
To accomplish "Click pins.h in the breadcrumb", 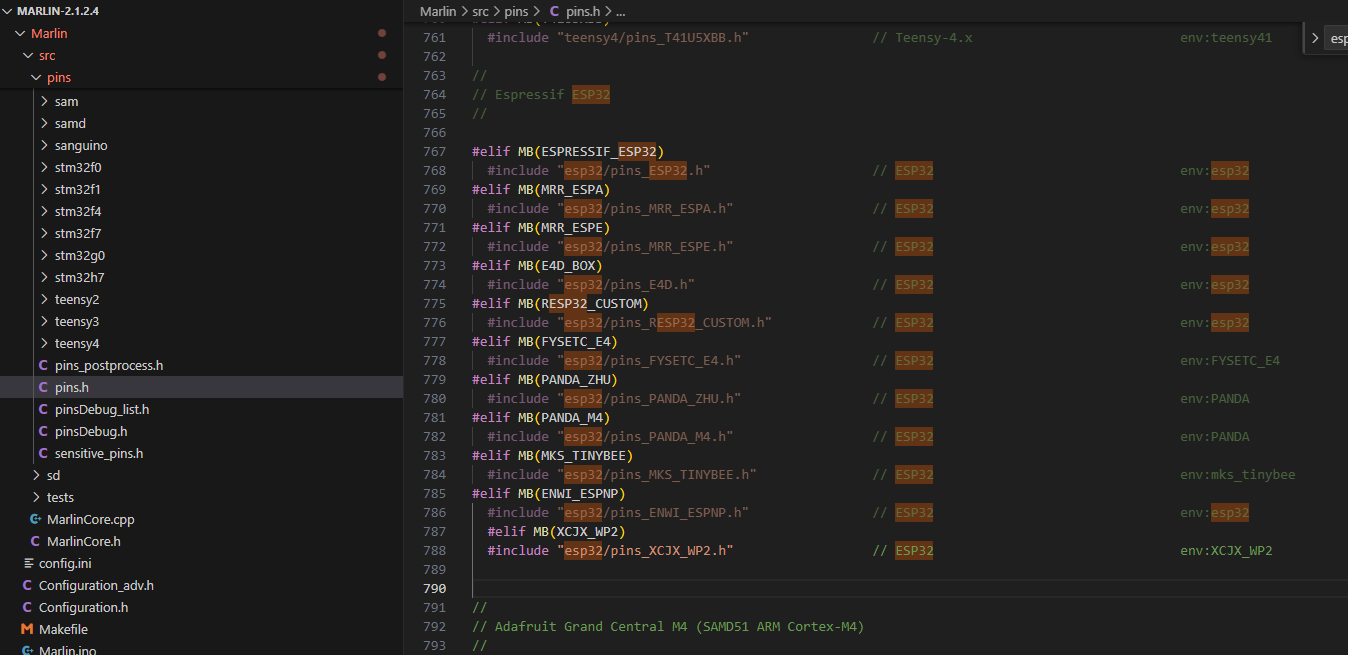I will [x=583, y=11].
